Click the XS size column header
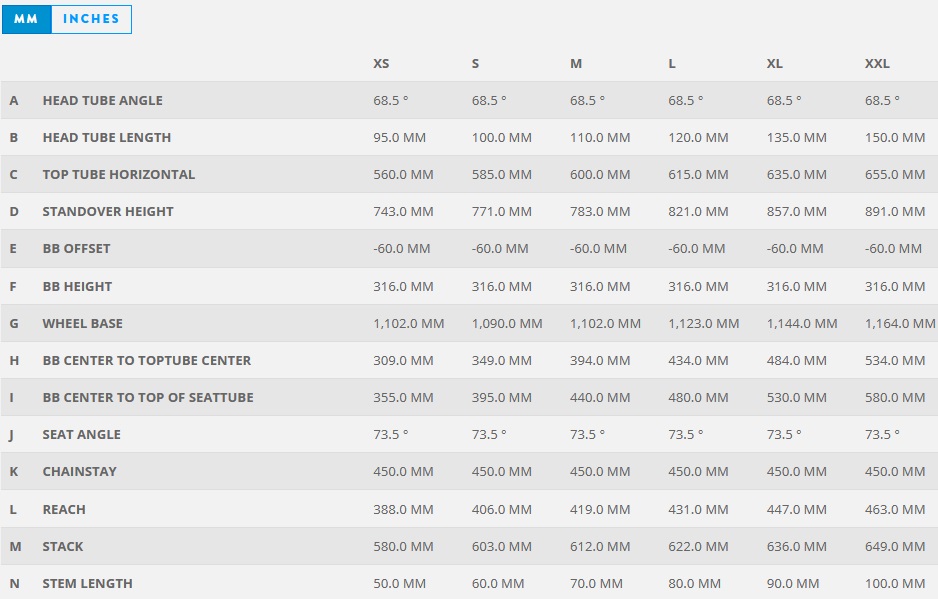 click(381, 63)
